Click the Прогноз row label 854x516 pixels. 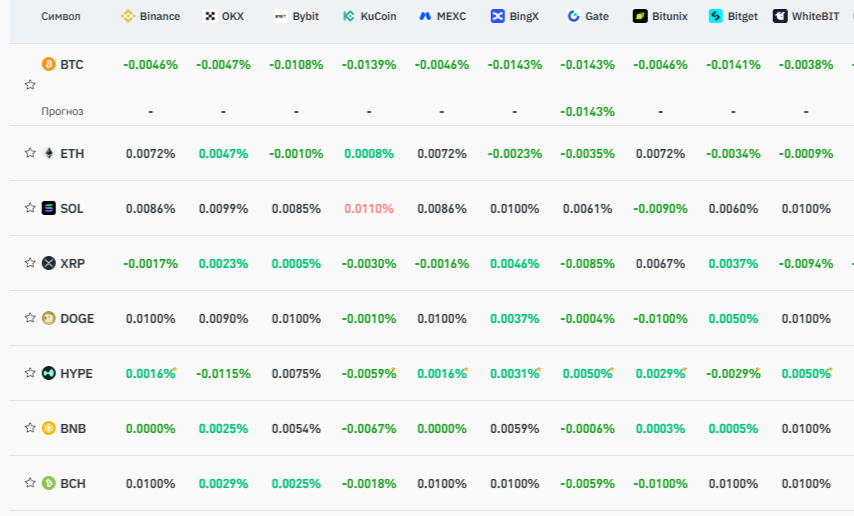click(x=62, y=111)
